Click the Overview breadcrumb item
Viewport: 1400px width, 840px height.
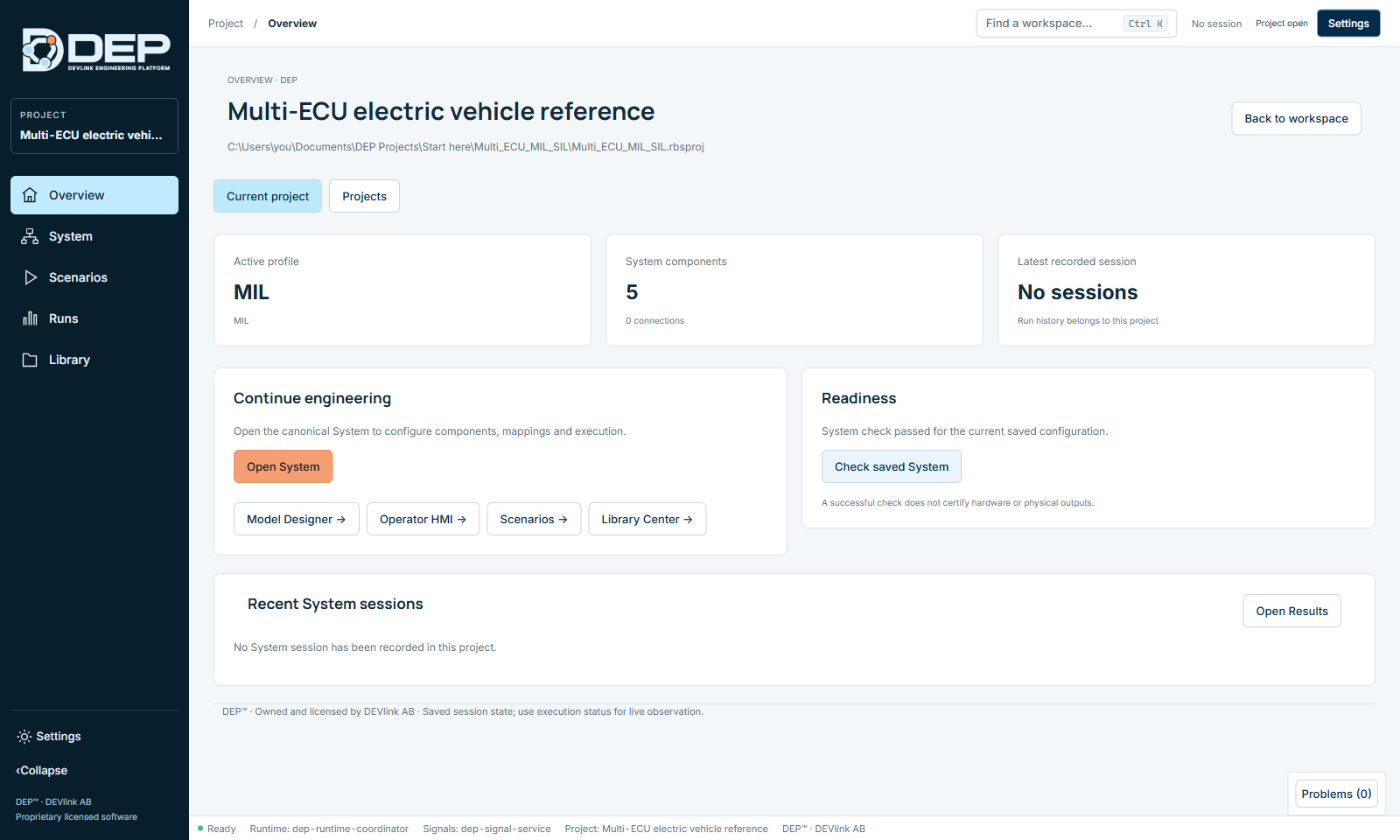(x=292, y=24)
